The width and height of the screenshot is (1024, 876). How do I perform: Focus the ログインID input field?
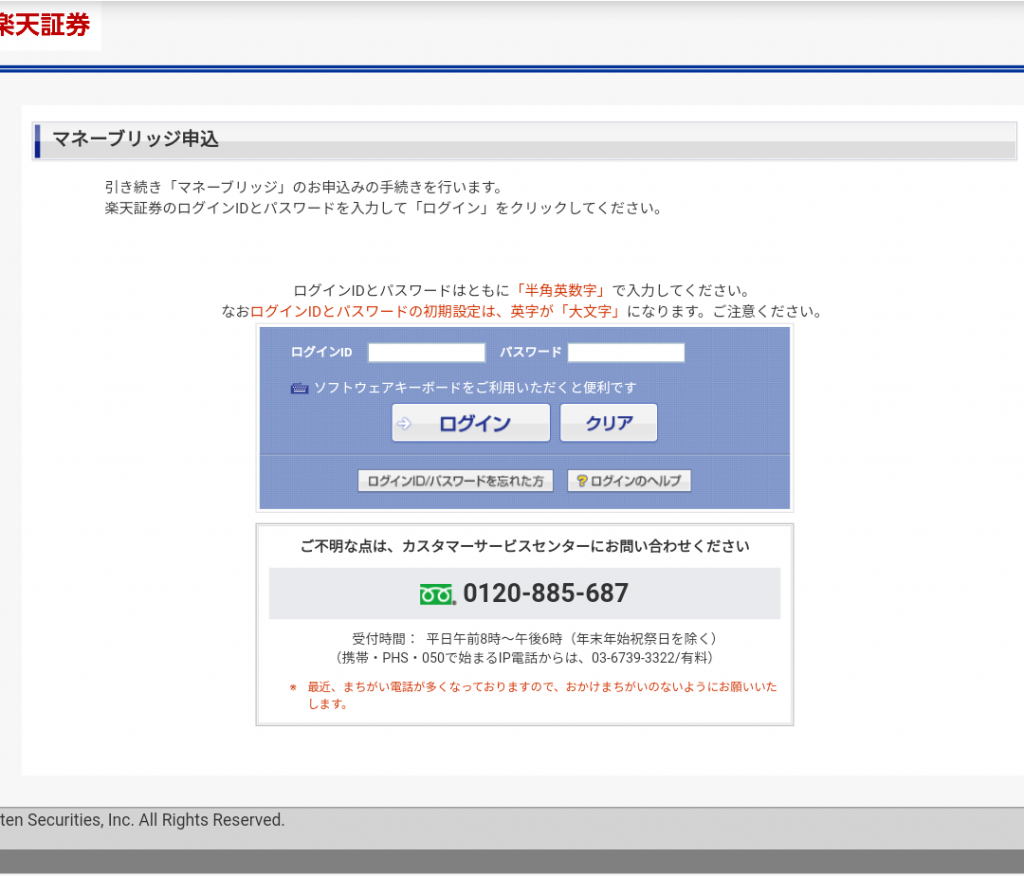(426, 352)
